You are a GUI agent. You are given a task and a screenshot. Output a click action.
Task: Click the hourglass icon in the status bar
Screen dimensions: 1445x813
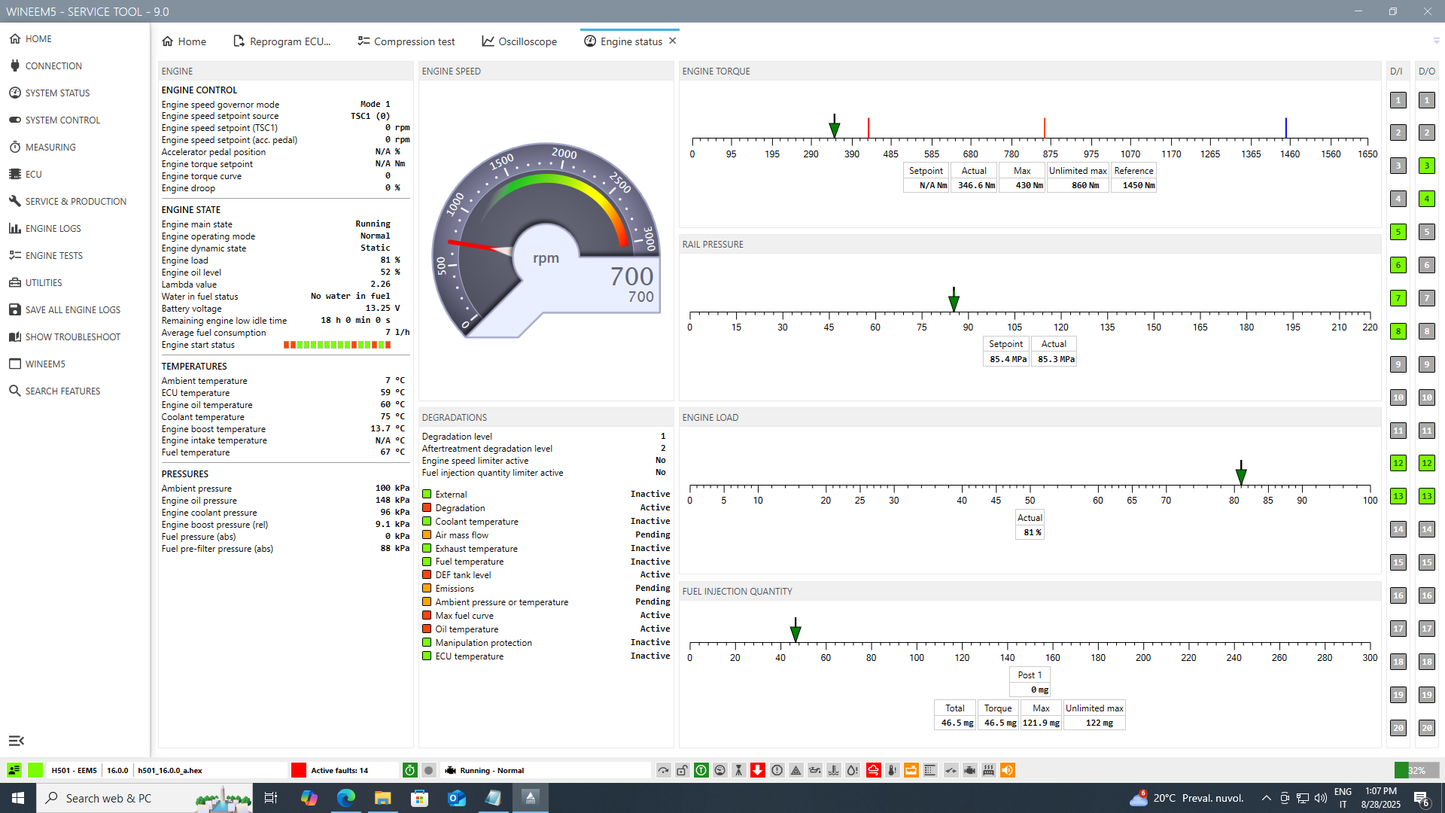pyautogui.click(x=739, y=770)
